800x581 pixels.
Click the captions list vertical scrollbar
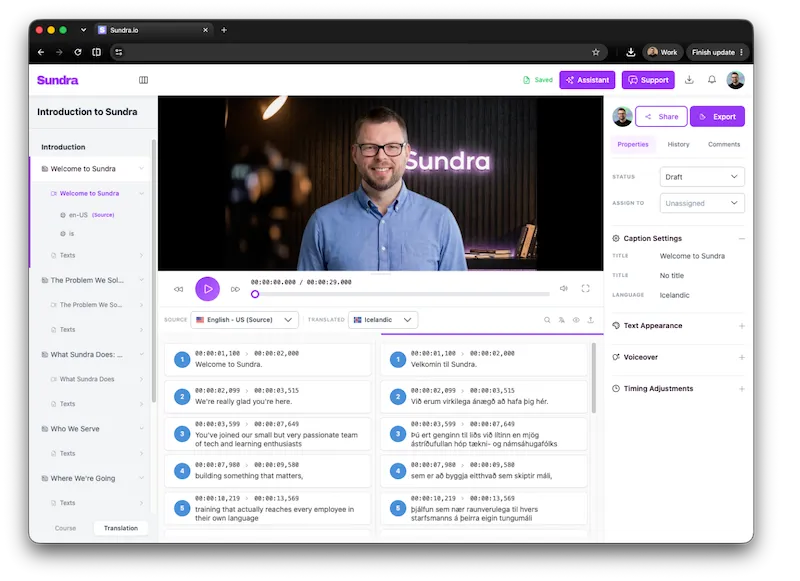pos(593,377)
